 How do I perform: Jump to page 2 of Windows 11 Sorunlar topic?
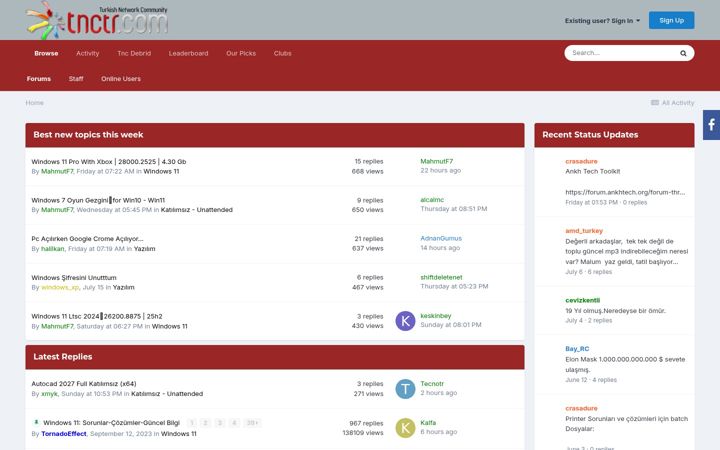(206, 422)
